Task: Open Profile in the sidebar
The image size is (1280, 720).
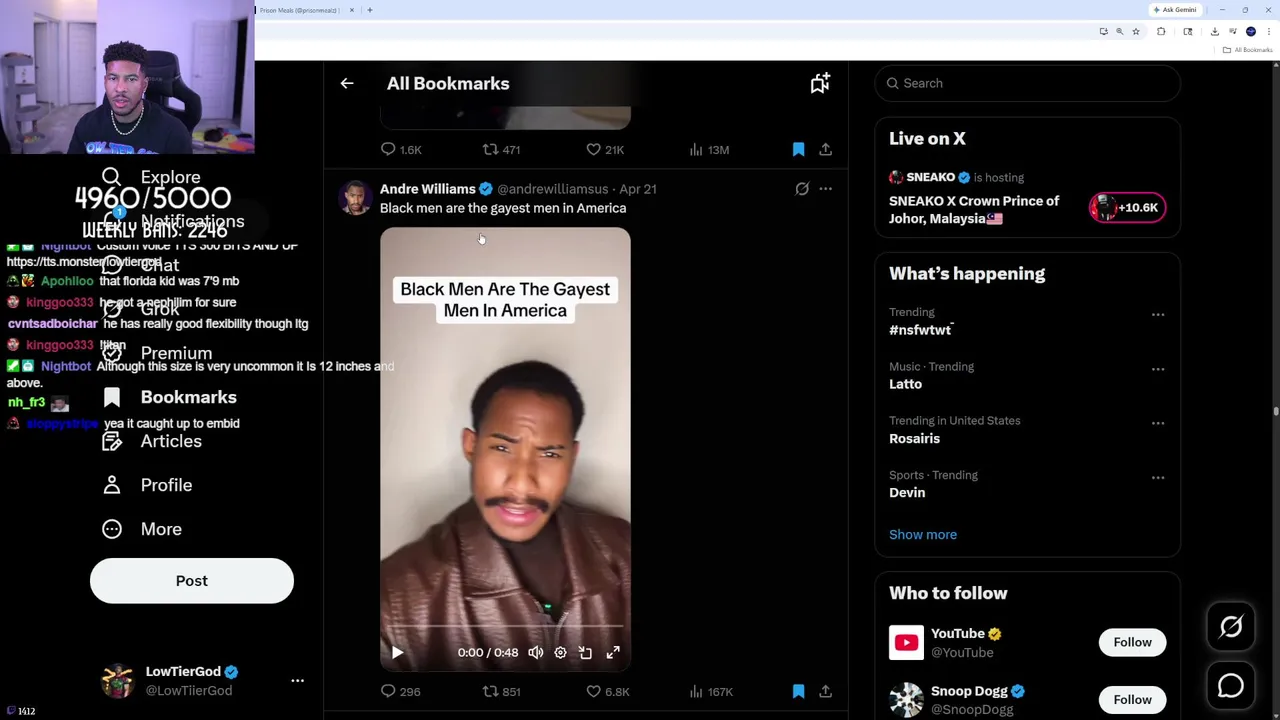Action: click(147, 485)
